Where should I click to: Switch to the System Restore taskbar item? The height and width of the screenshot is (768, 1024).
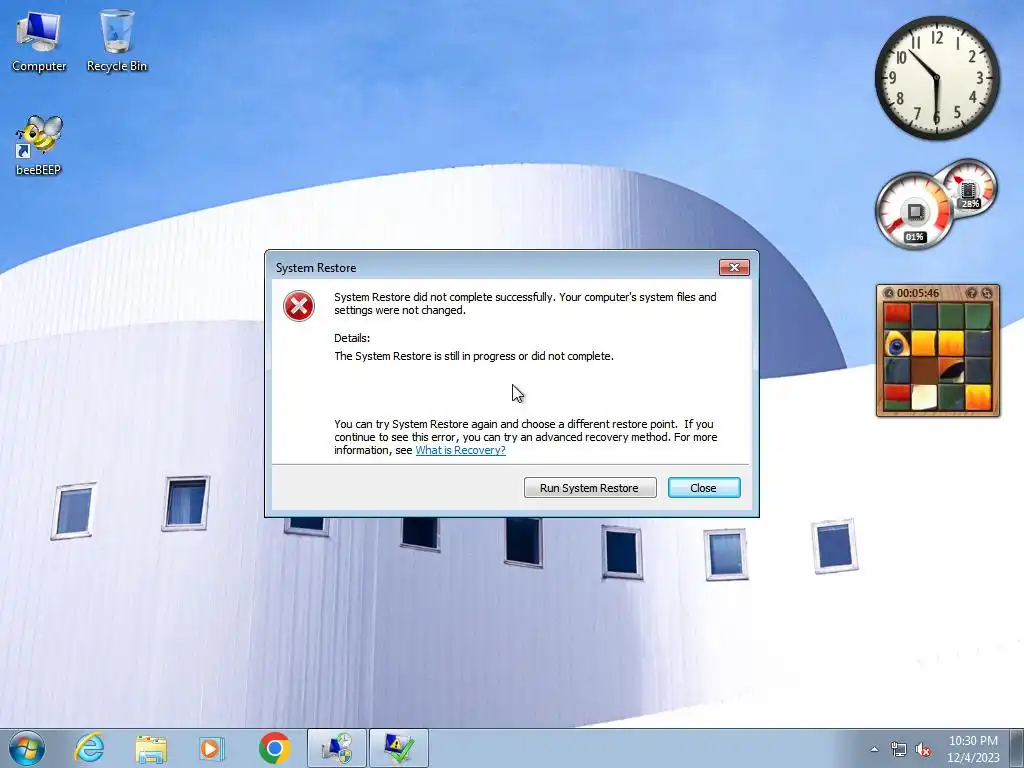(337, 748)
